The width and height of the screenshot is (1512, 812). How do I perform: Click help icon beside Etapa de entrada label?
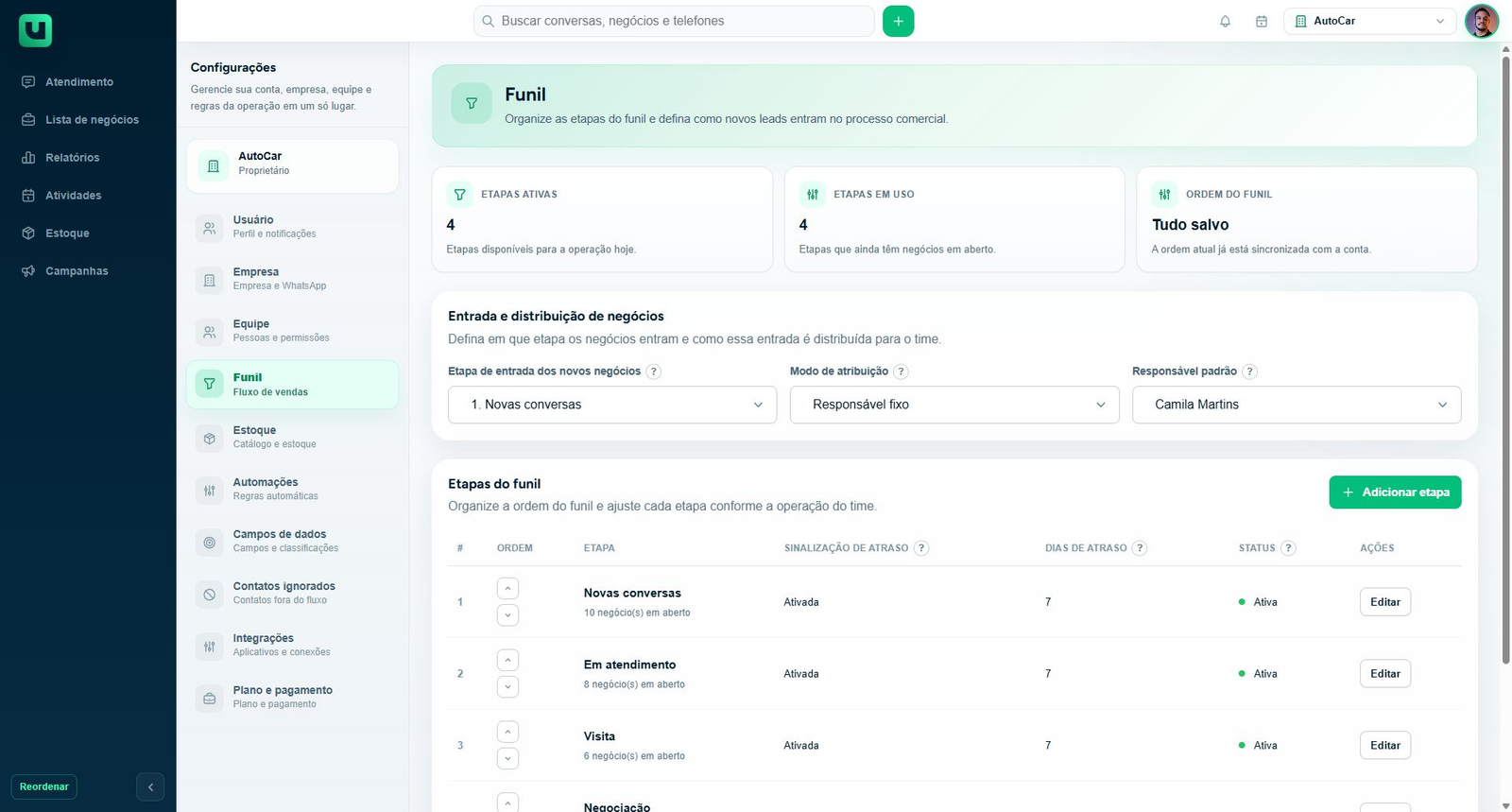pyautogui.click(x=653, y=371)
